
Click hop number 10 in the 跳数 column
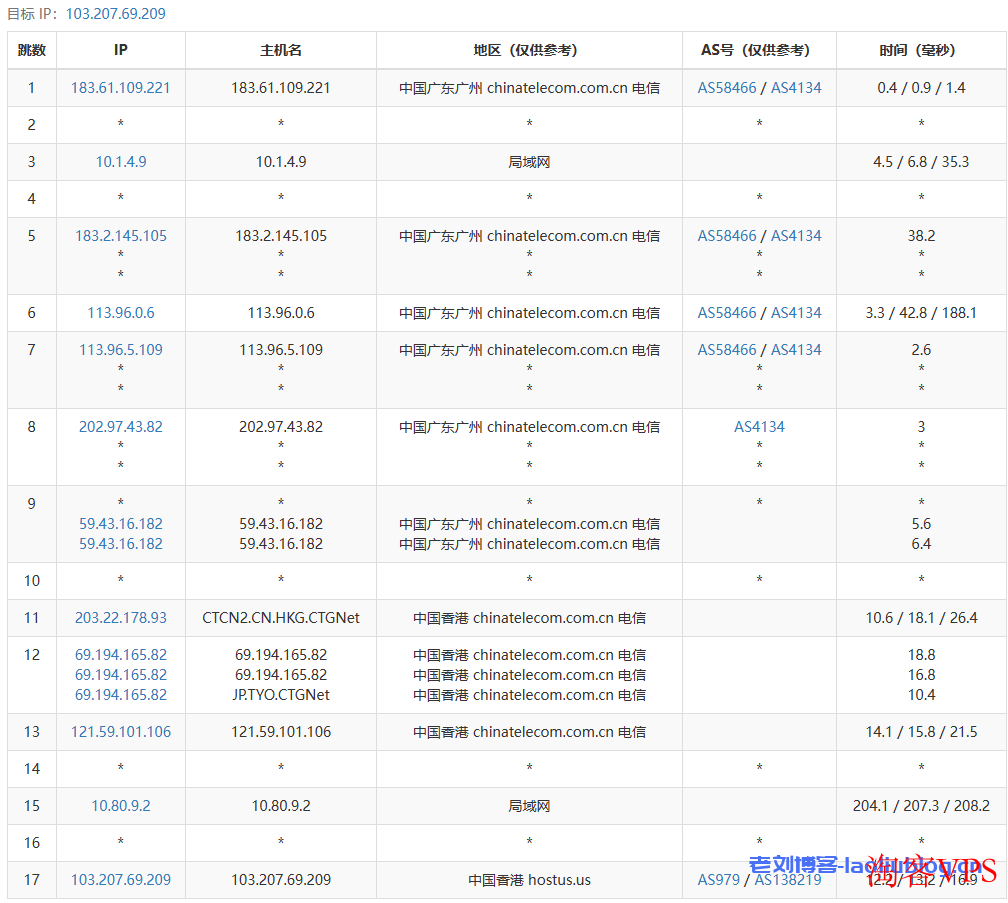coord(32,581)
